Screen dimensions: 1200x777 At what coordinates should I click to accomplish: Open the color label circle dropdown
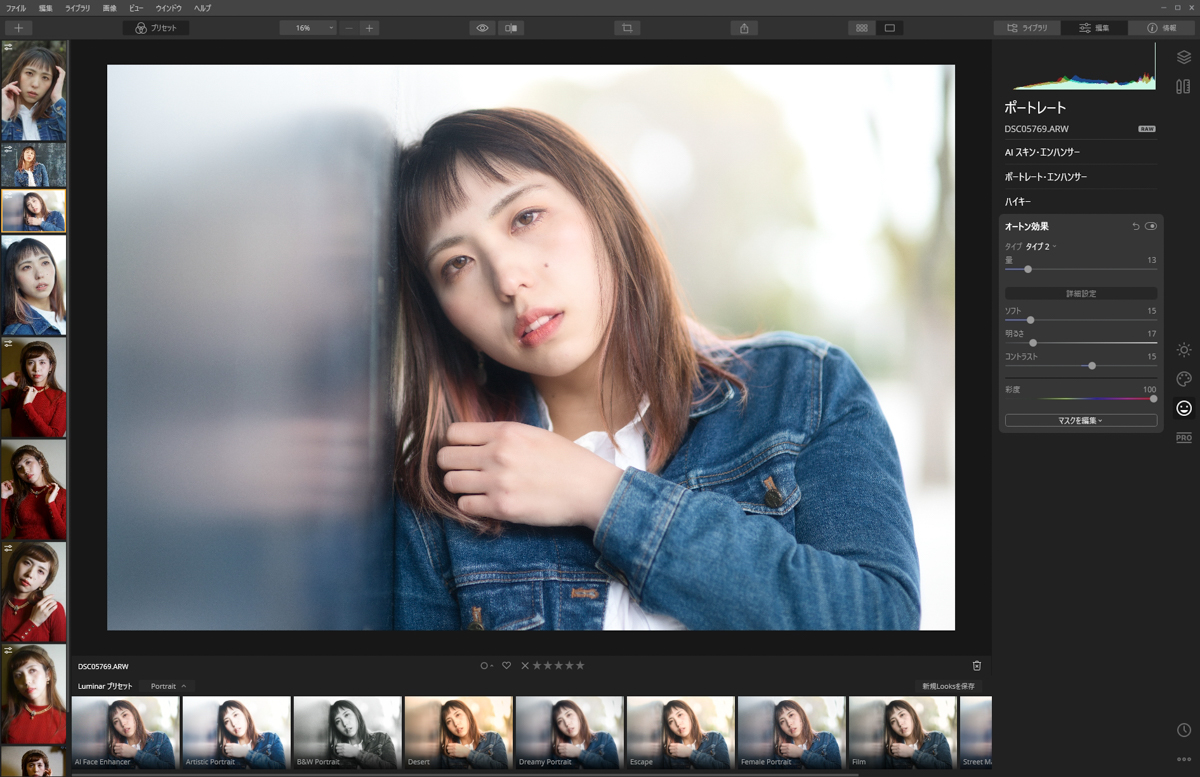click(485, 666)
